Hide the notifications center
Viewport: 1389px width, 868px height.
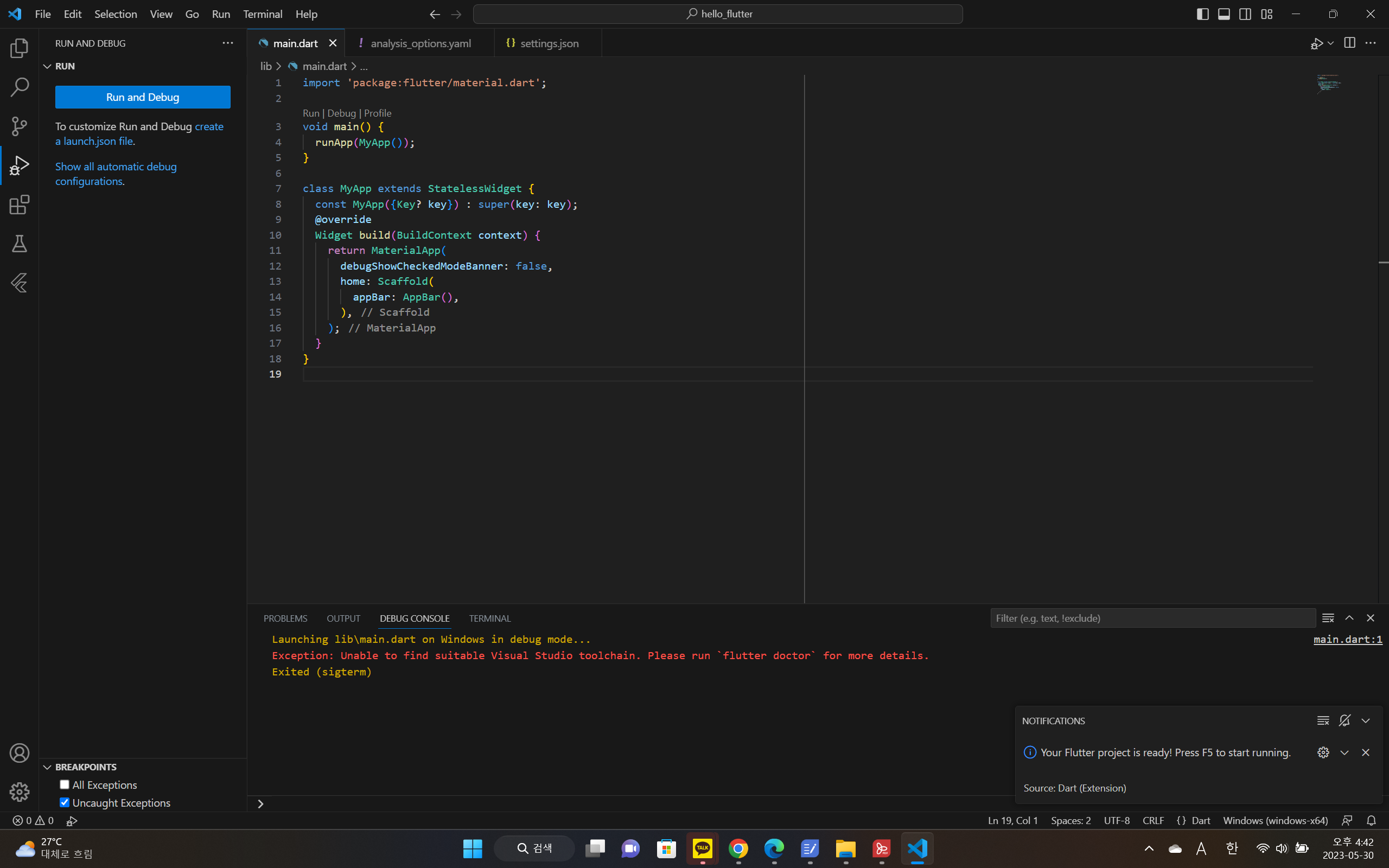[1366, 720]
